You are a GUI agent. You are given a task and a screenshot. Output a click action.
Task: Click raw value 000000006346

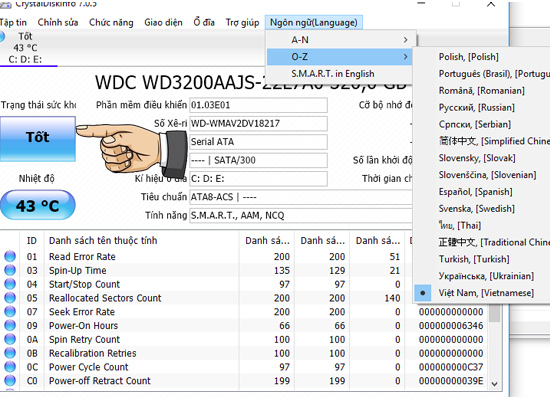click(451, 326)
